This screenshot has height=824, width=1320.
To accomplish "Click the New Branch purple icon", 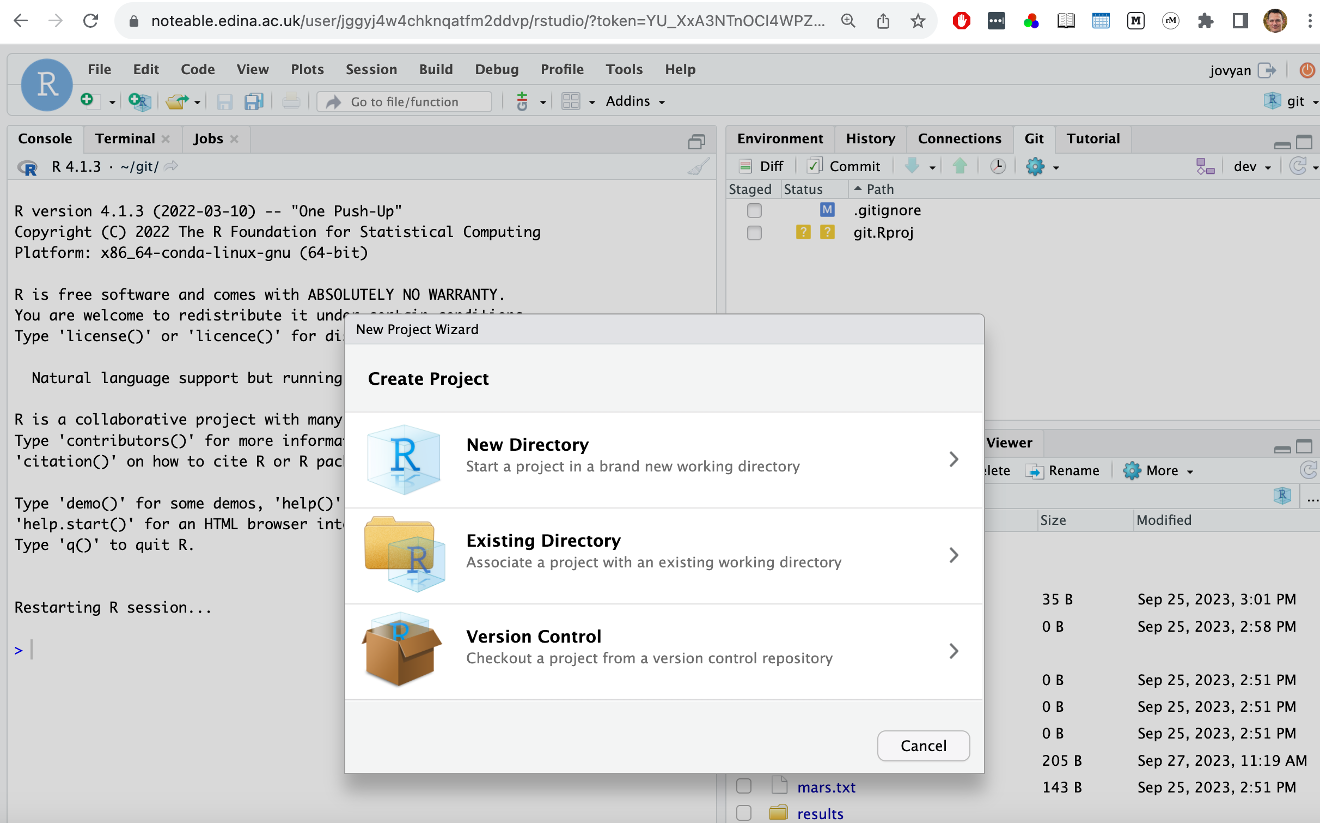I will pos(1205,166).
